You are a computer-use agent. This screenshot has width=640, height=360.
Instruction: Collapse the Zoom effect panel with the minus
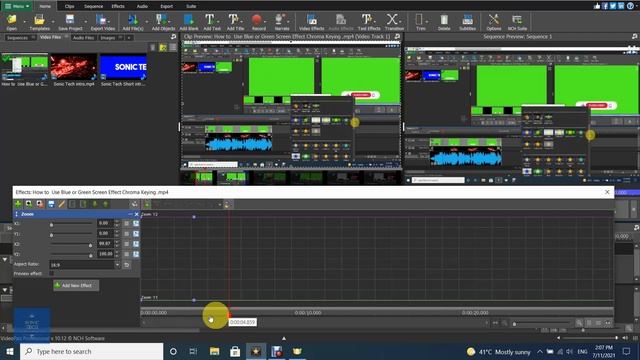pos(130,214)
